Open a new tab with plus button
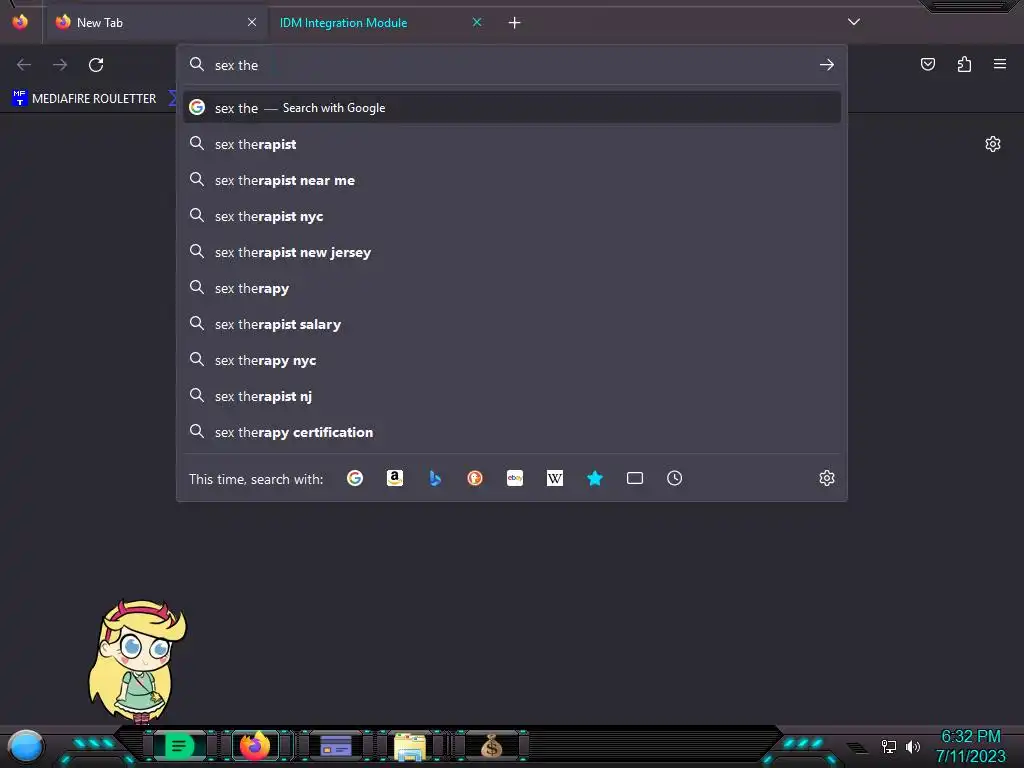This screenshot has height=768, width=1024. [515, 23]
